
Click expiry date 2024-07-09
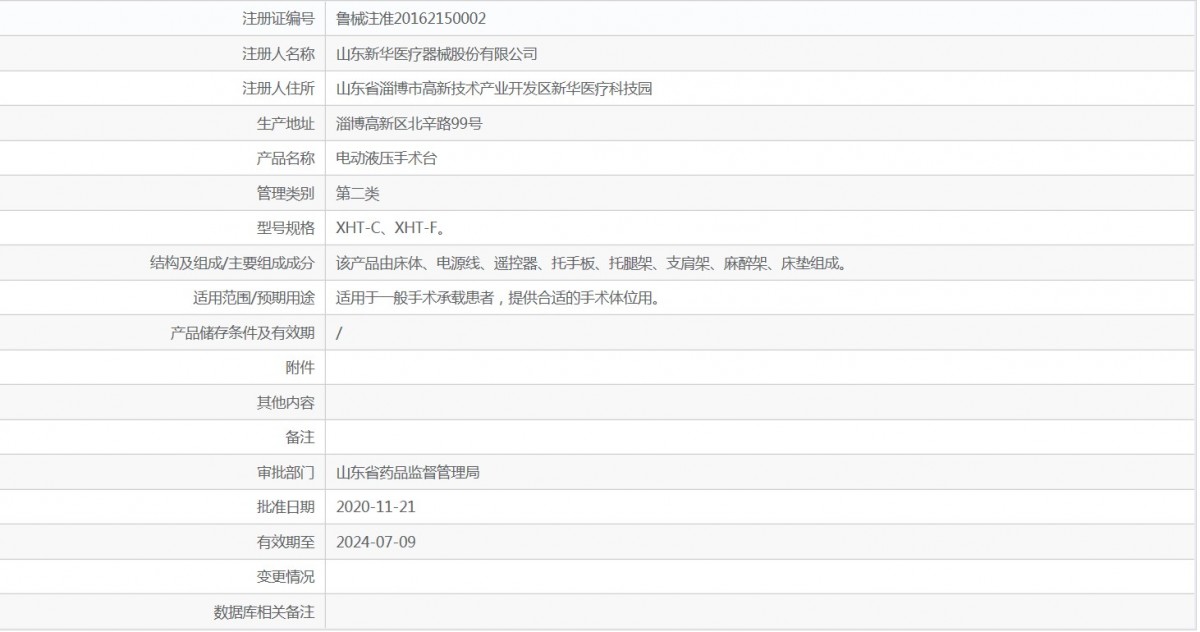376,542
